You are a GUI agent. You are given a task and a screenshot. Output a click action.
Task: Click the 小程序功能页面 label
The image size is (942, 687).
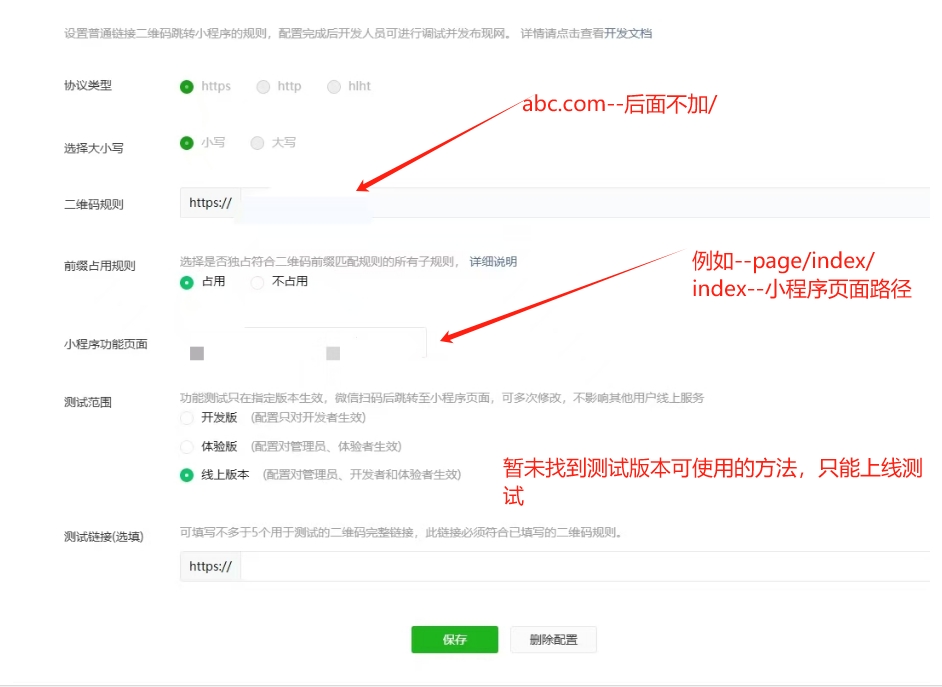(106, 344)
